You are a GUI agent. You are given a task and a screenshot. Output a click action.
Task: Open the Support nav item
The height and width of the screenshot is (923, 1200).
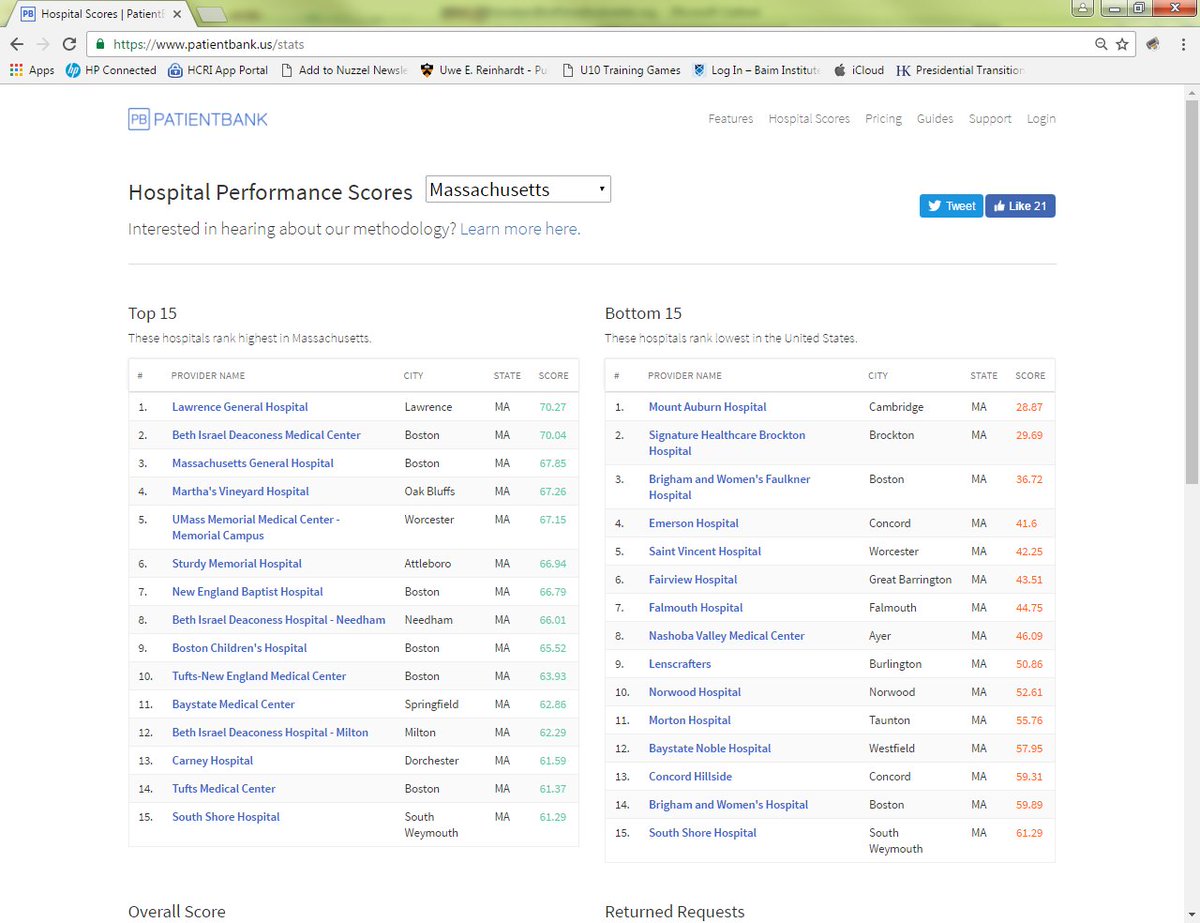[990, 119]
